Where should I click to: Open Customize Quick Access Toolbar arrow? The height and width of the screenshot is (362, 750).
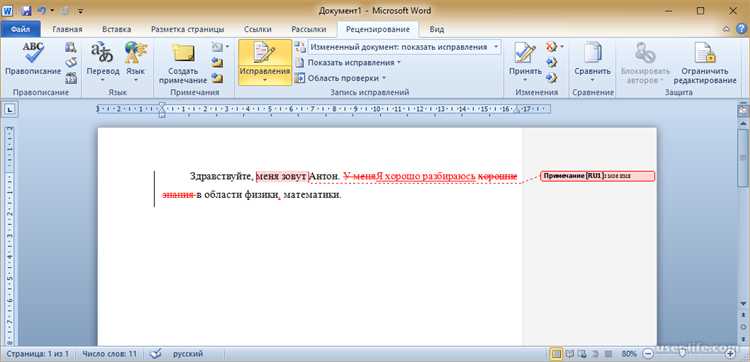click(80, 11)
